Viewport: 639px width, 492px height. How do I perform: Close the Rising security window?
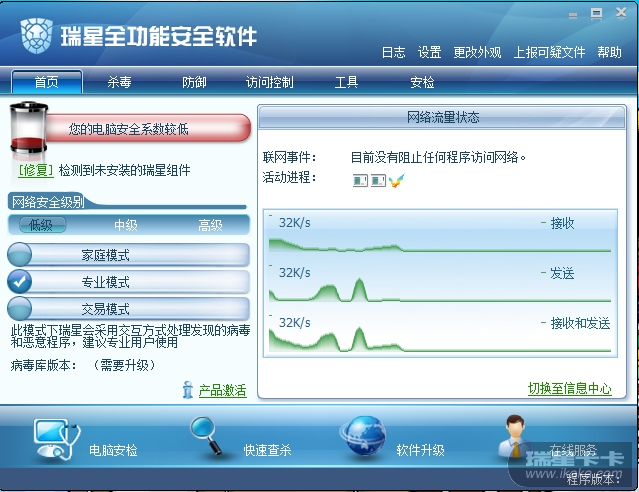pyautogui.click(x=621, y=13)
